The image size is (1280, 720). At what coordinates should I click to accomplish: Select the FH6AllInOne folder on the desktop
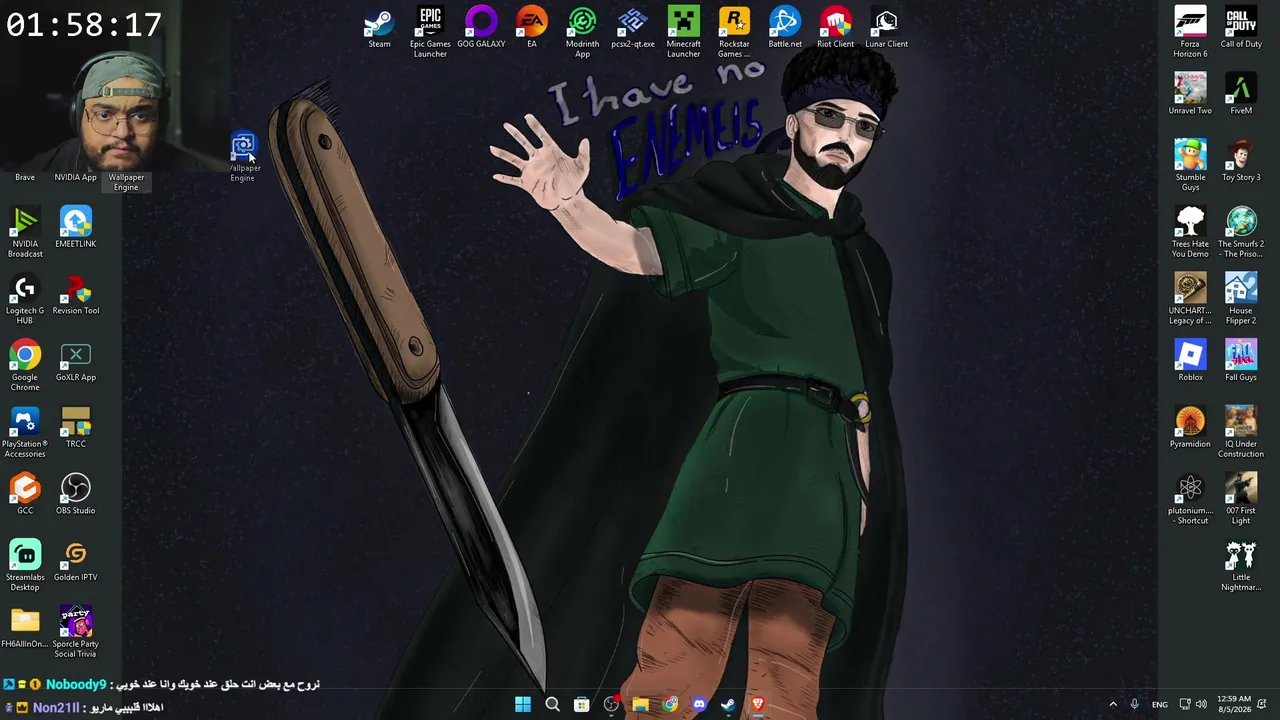click(25, 628)
